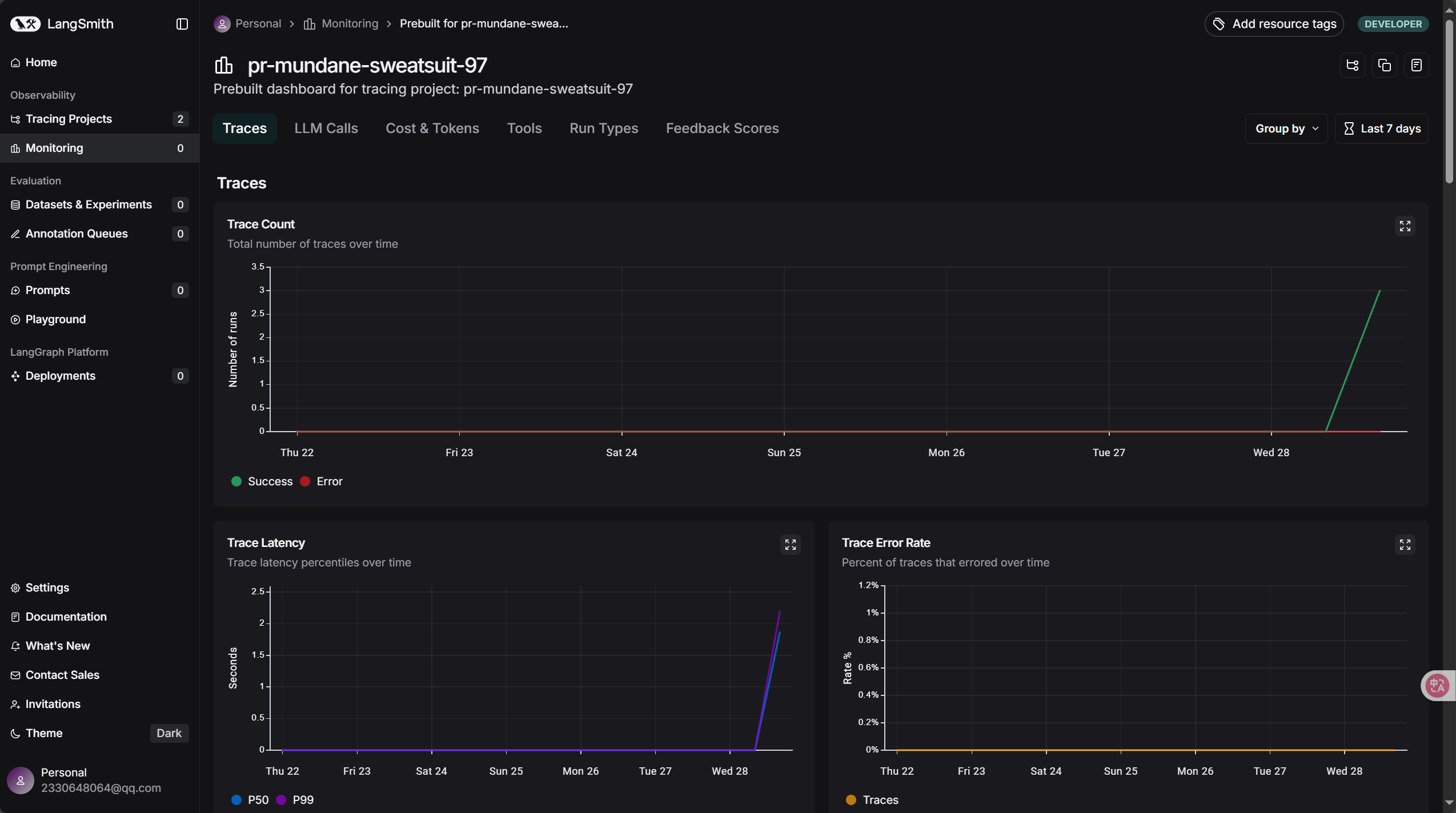The image size is (1456, 813).
Task: Click the Documentation page icon
Action: [15, 617]
